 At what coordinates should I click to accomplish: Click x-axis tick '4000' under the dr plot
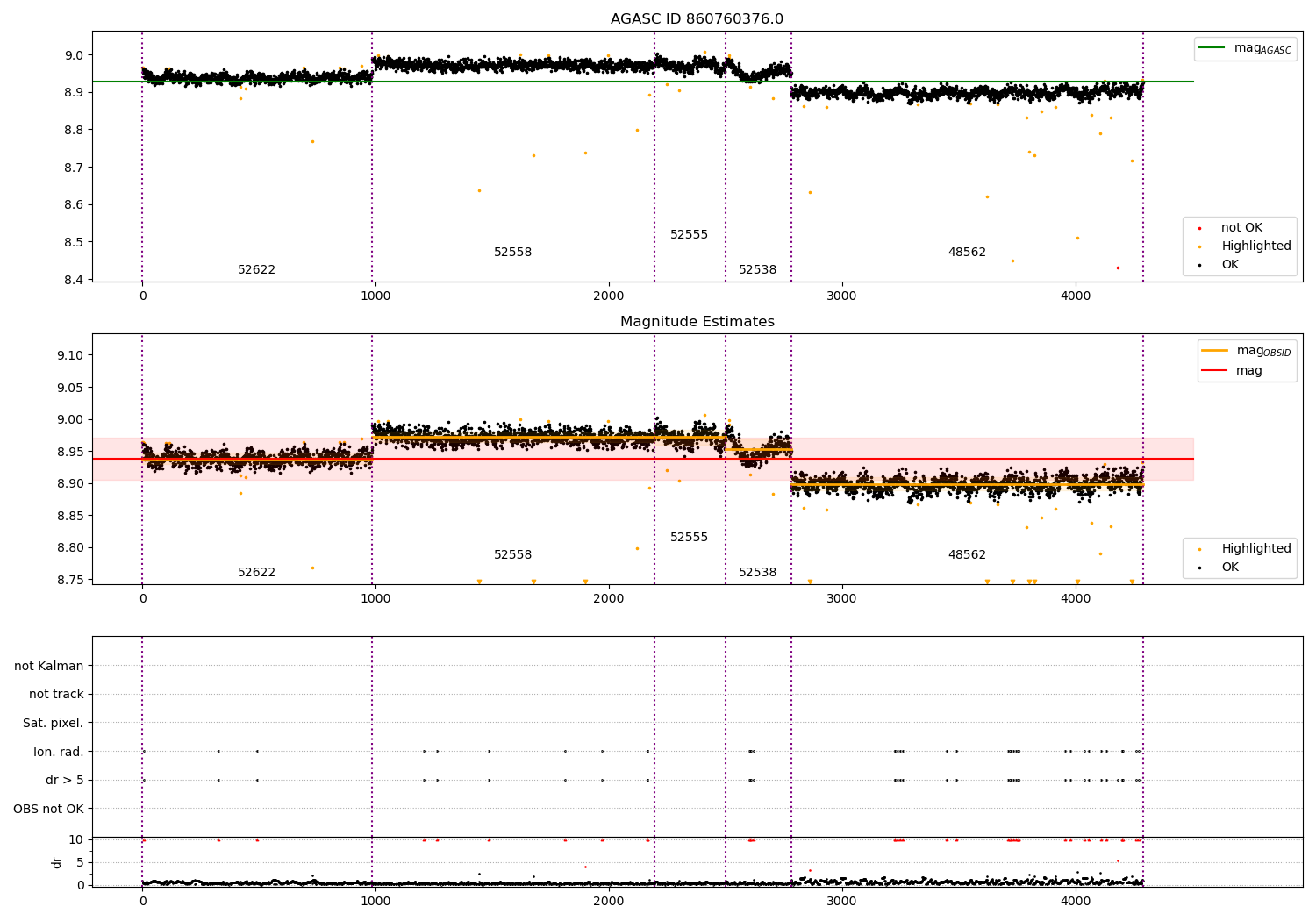(x=1076, y=900)
